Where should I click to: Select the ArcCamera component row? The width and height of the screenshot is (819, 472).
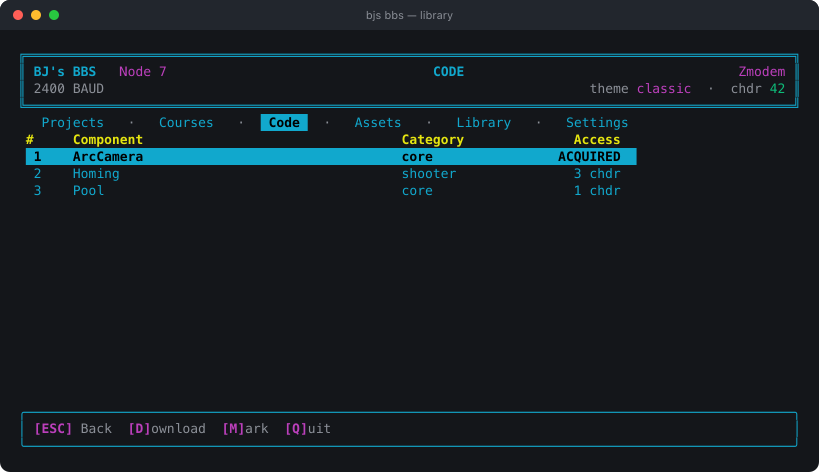coord(331,157)
